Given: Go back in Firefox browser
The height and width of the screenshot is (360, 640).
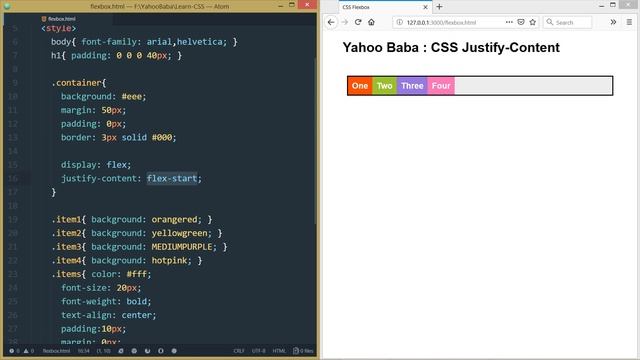Looking at the screenshot, I should click(331, 22).
